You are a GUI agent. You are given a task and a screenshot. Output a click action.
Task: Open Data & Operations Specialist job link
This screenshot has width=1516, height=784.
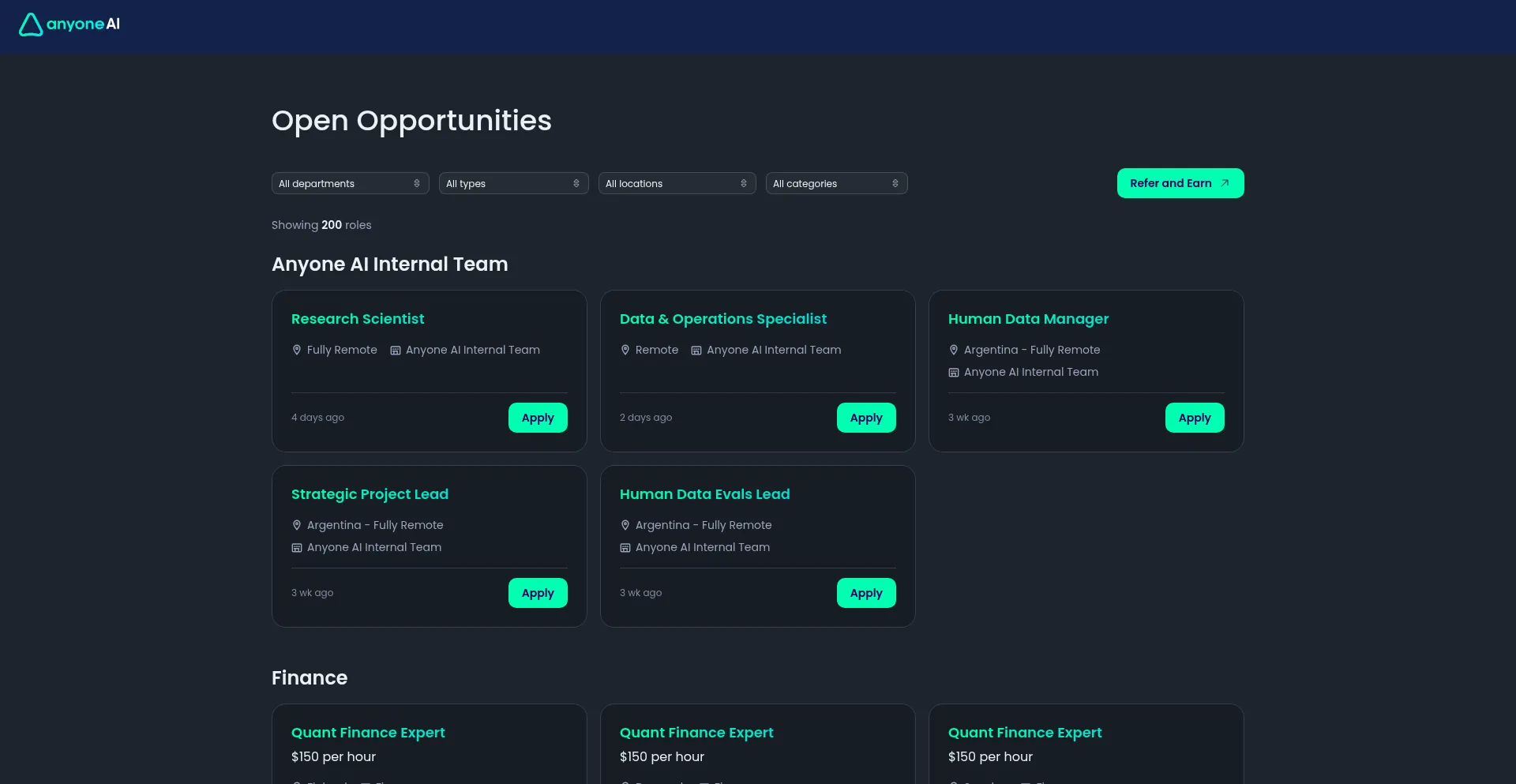click(723, 319)
